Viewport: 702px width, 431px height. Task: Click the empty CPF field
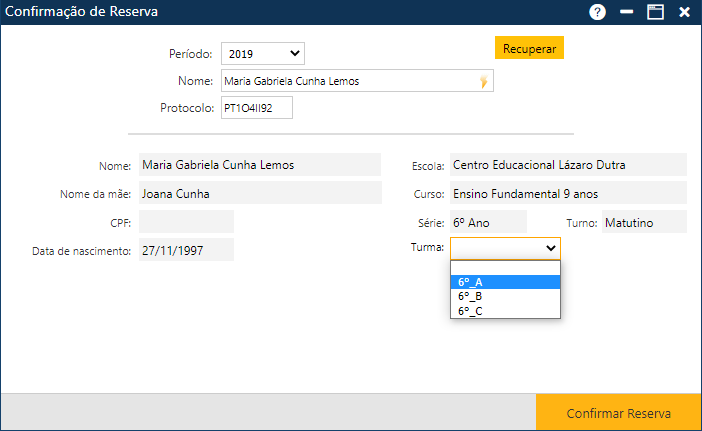tap(186, 221)
